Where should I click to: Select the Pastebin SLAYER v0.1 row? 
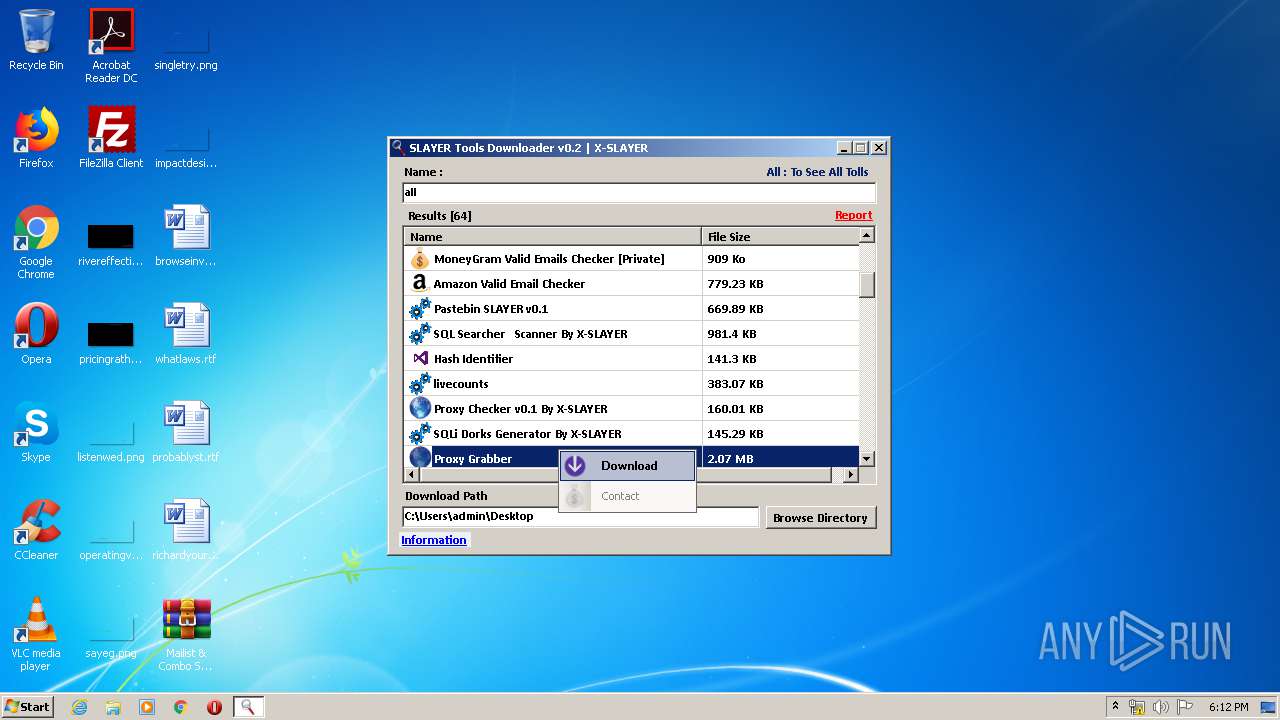(632, 309)
